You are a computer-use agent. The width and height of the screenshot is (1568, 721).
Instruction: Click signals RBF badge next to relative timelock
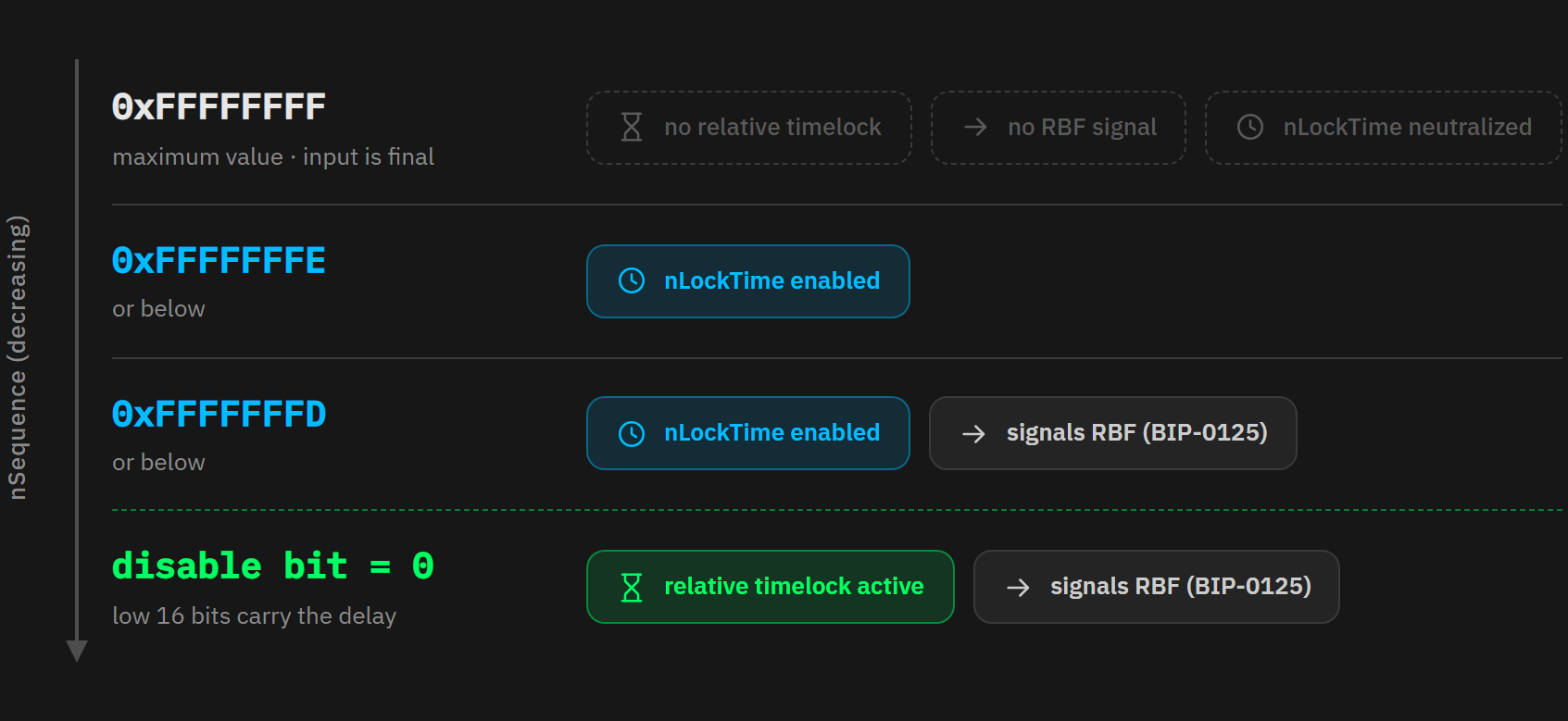click(1157, 587)
